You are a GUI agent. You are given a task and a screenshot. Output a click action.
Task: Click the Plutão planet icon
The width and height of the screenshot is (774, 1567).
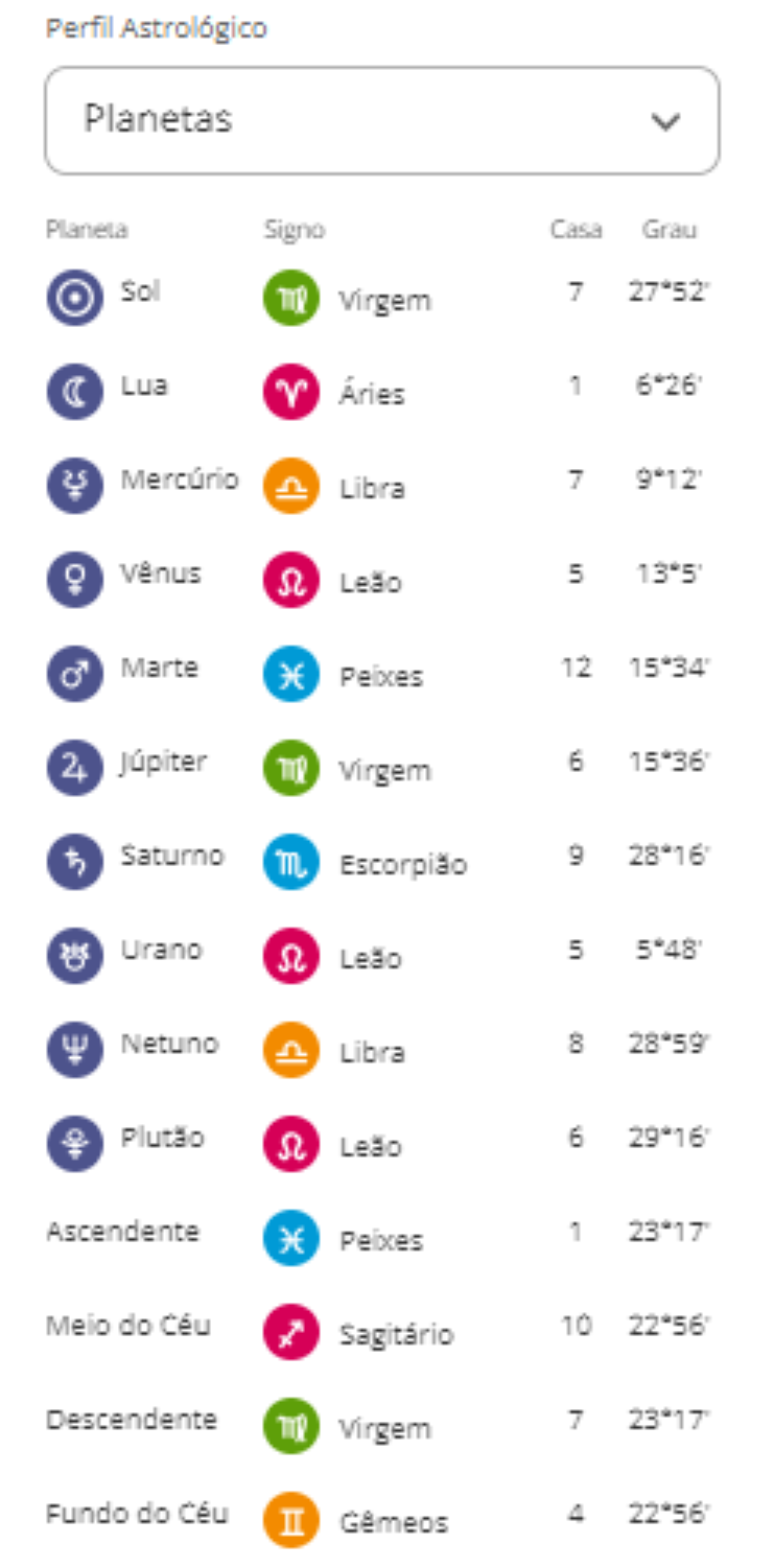[x=75, y=1143]
